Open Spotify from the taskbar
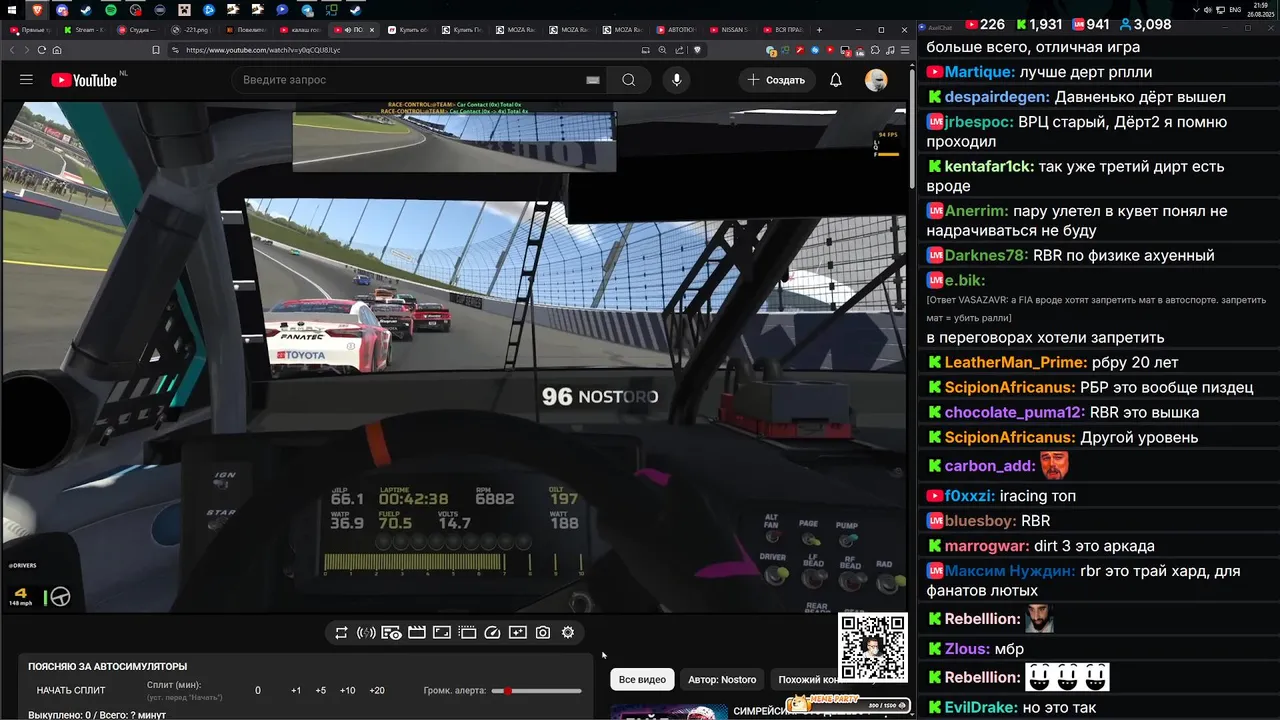The width and height of the screenshot is (1280, 720). (110, 10)
